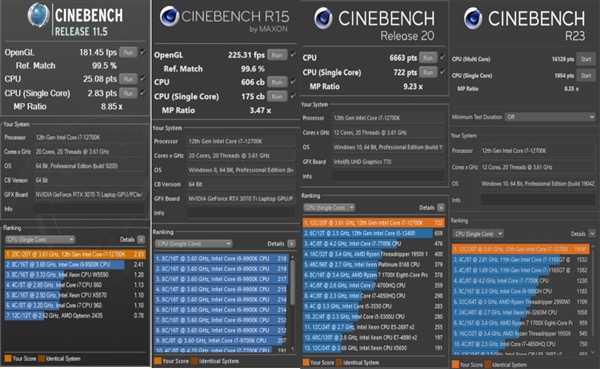This screenshot has height=369, width=600.
Task: Open ranking Details arrow in Cinebench R15
Action: [x=292, y=244]
